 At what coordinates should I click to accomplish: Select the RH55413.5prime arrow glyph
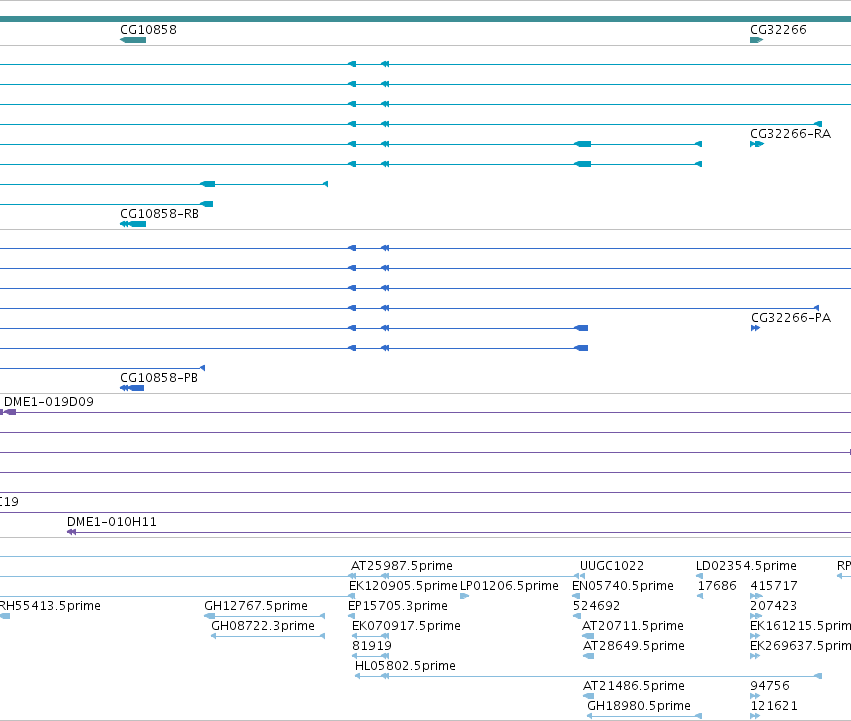coord(5,616)
